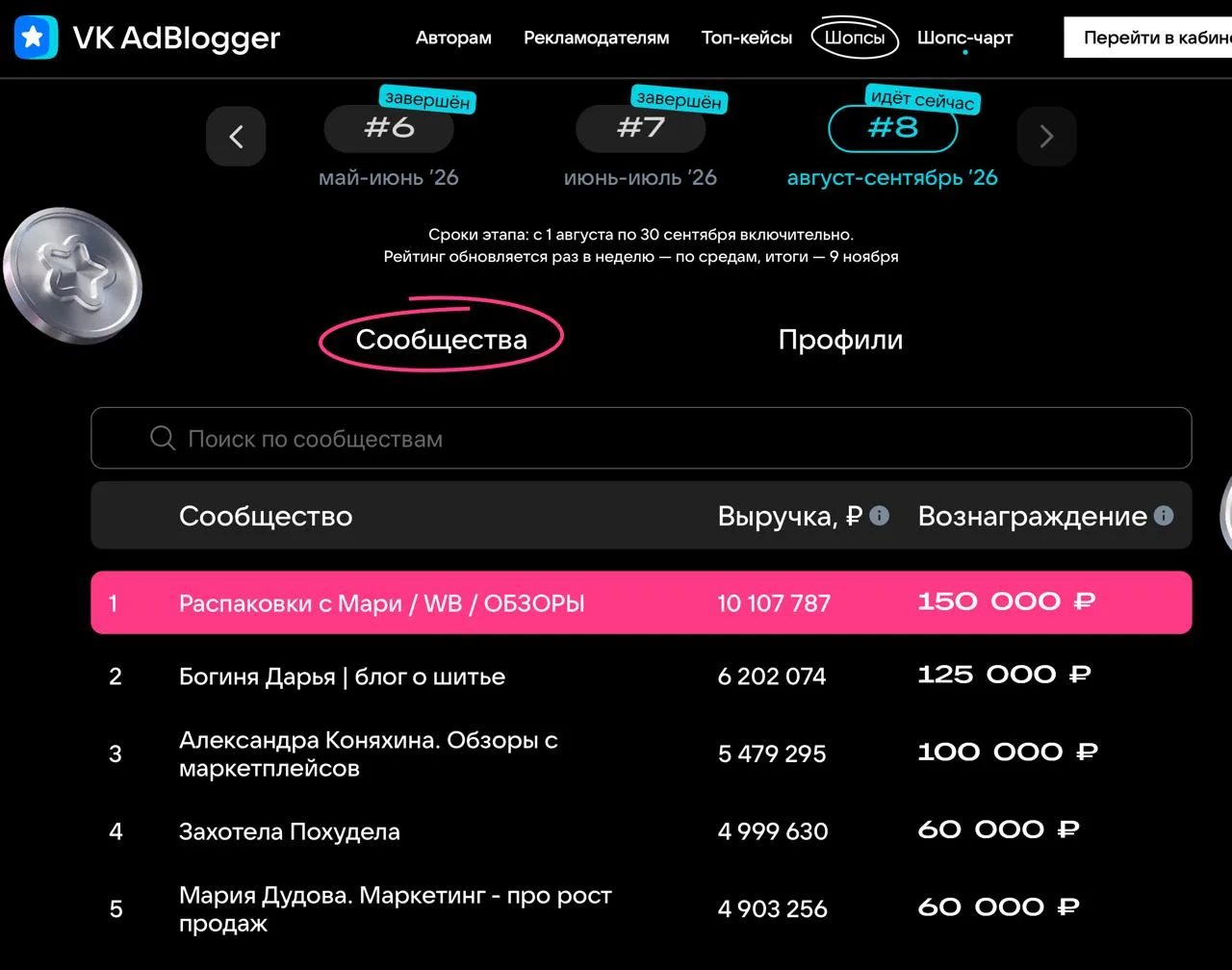The height and width of the screenshot is (970, 1232).
Task: Click the Рейтинг обновляется раз в неделю note
Action: (x=641, y=257)
